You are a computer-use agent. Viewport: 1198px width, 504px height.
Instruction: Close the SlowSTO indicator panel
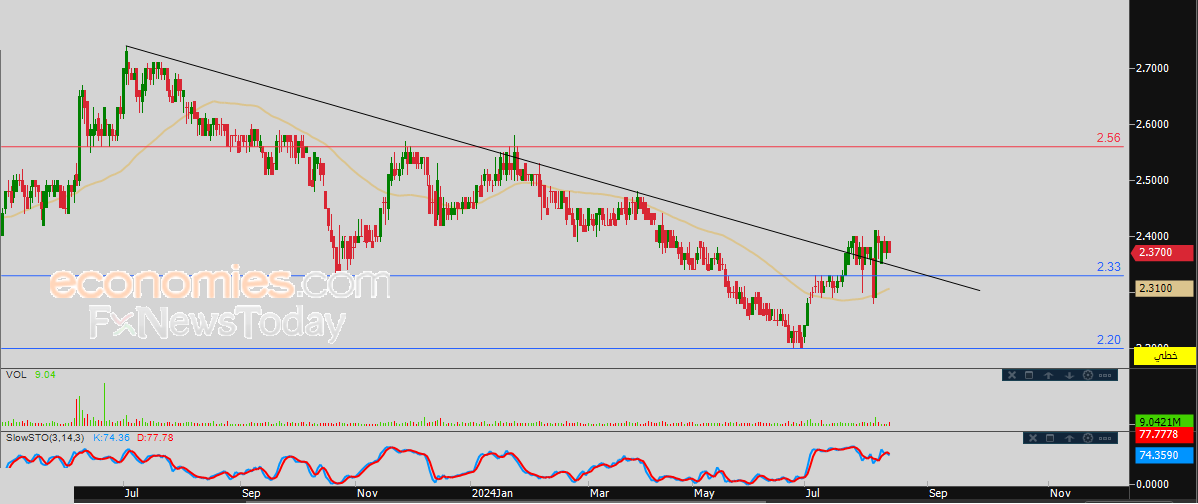[1033, 438]
